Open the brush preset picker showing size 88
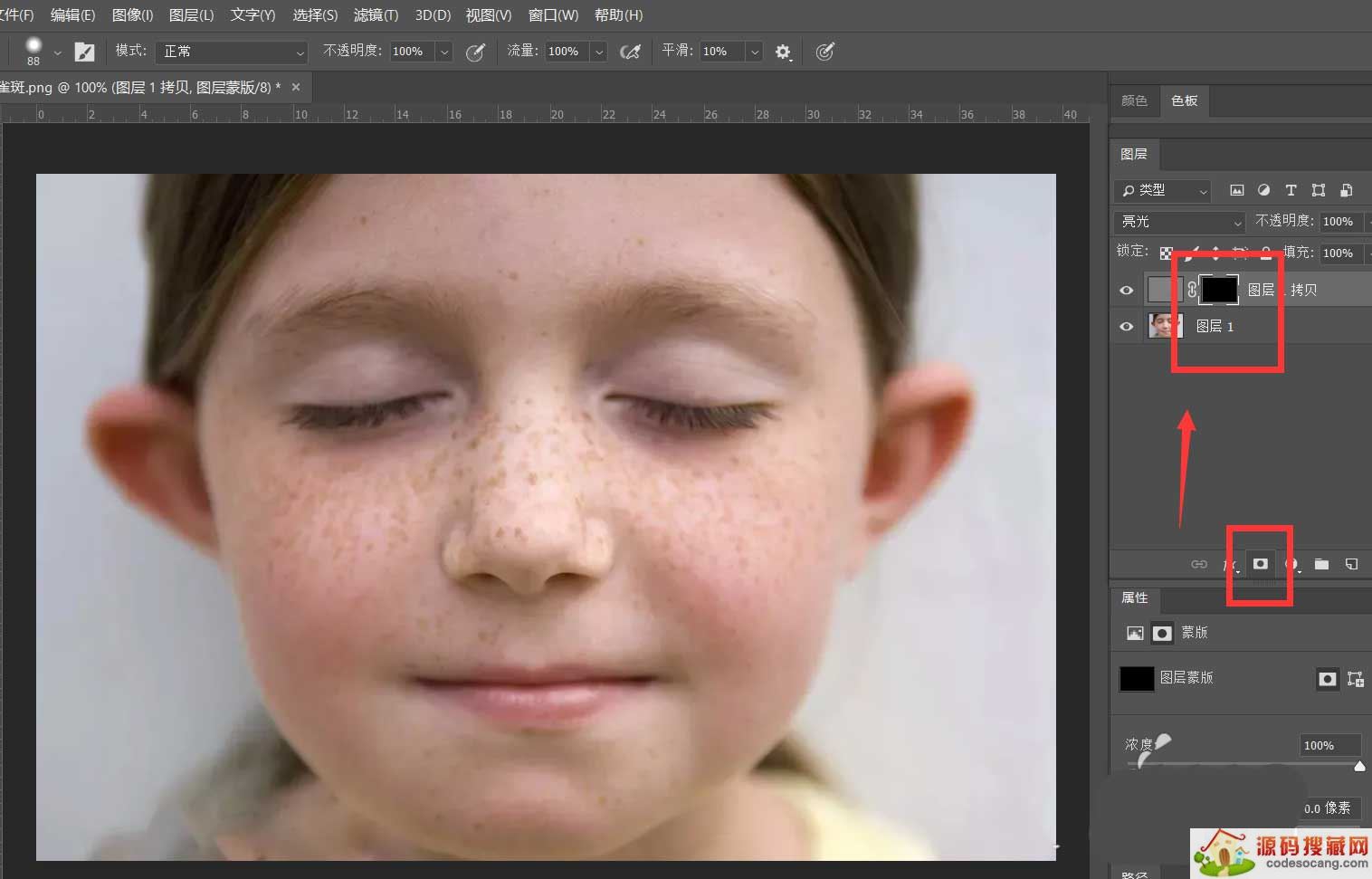 tap(33, 51)
